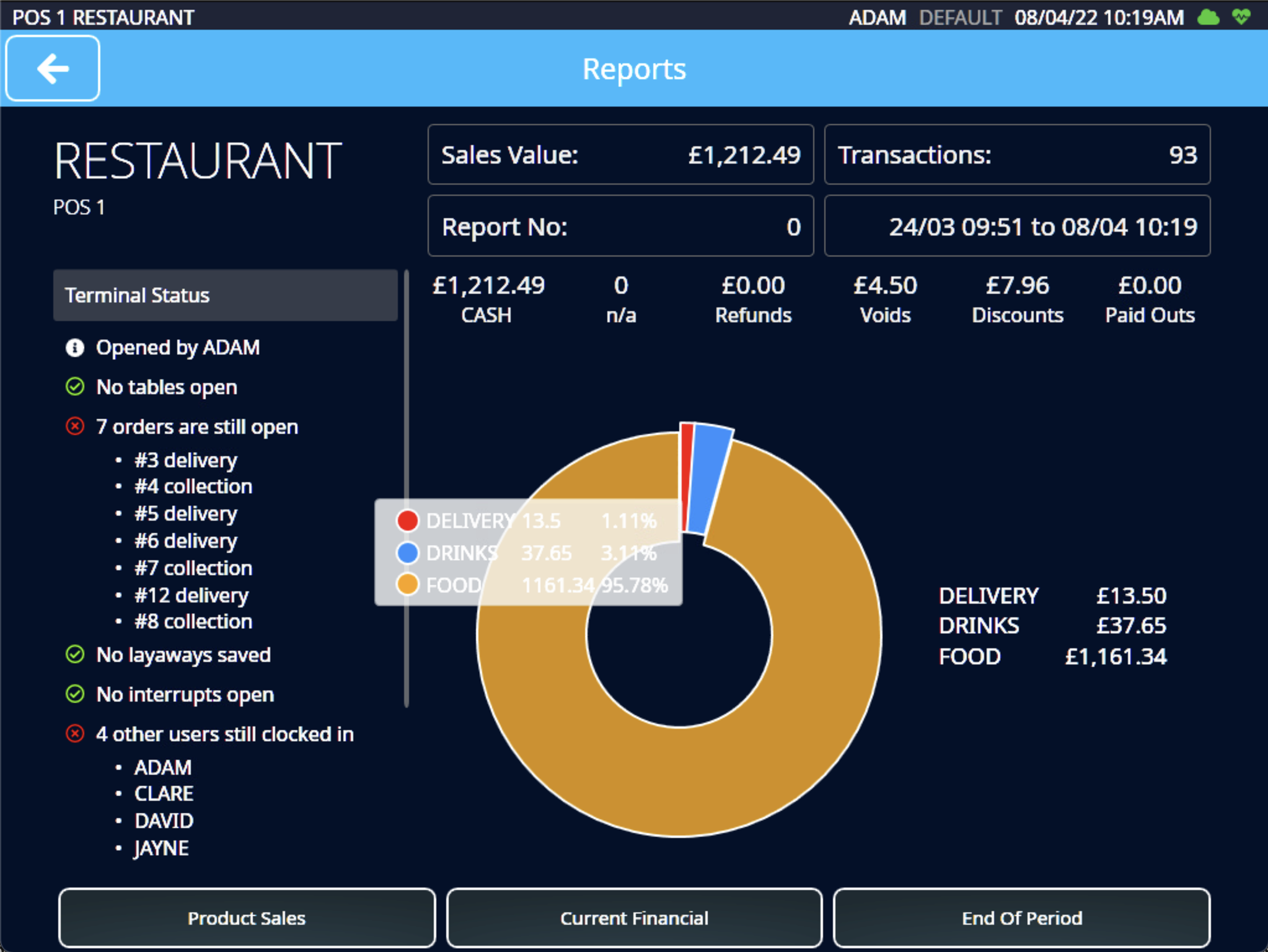Click the green cloud sync icon
1268x952 pixels.
(1208, 17)
